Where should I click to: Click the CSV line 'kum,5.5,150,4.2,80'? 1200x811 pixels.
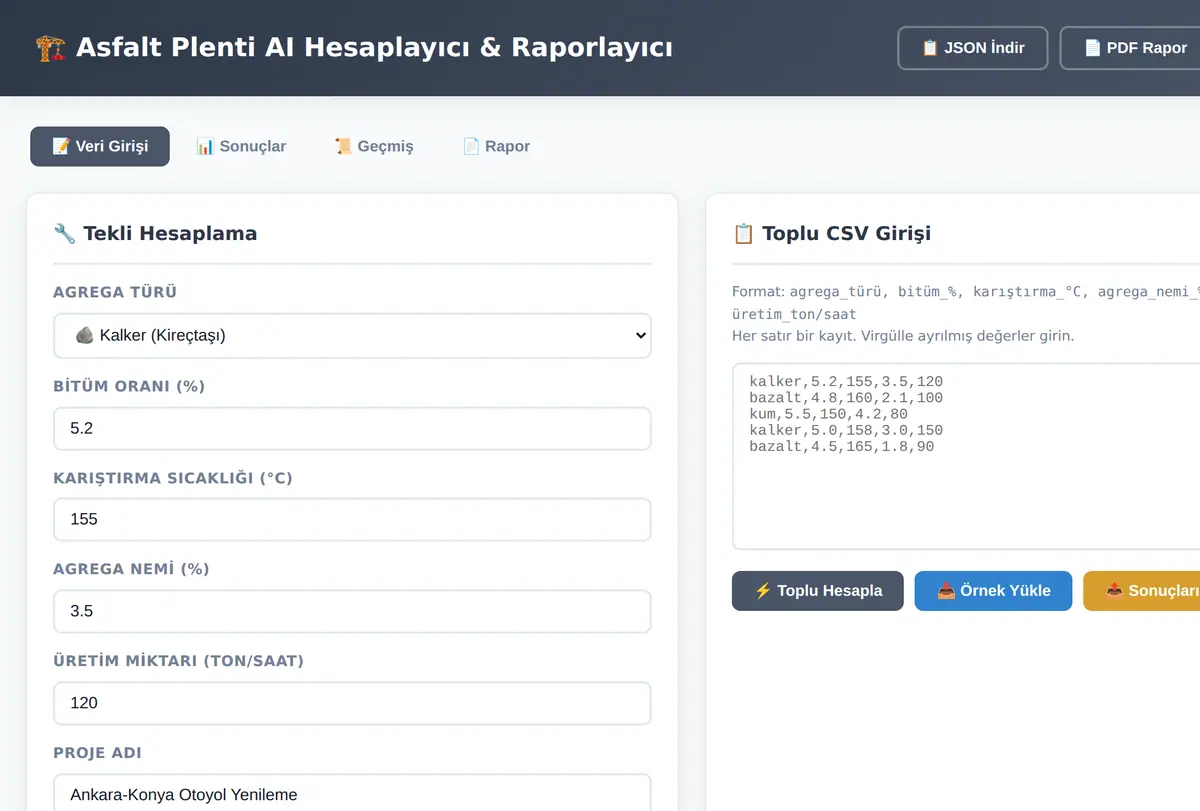point(828,414)
